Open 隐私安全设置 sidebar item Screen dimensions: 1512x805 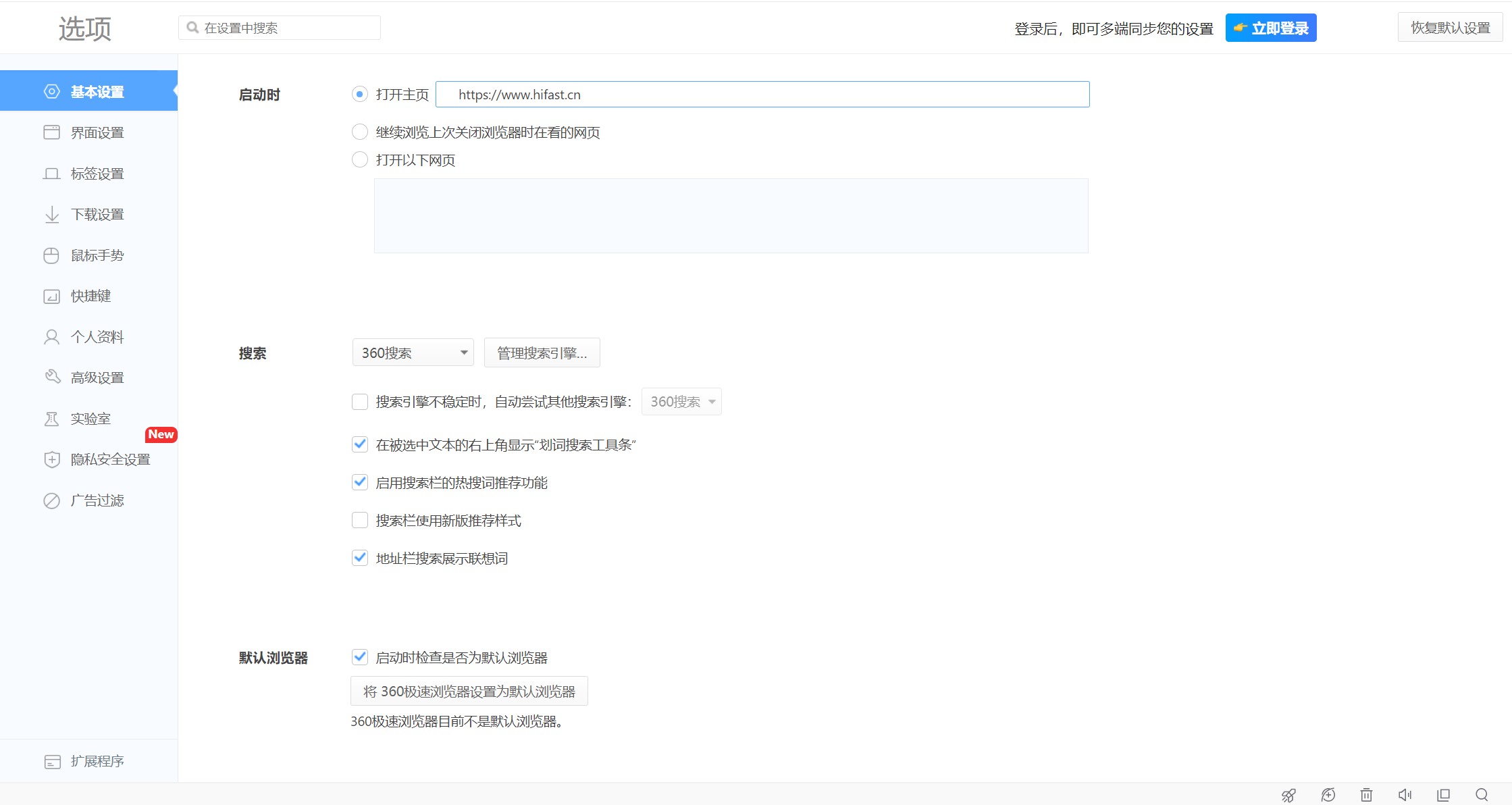point(110,459)
